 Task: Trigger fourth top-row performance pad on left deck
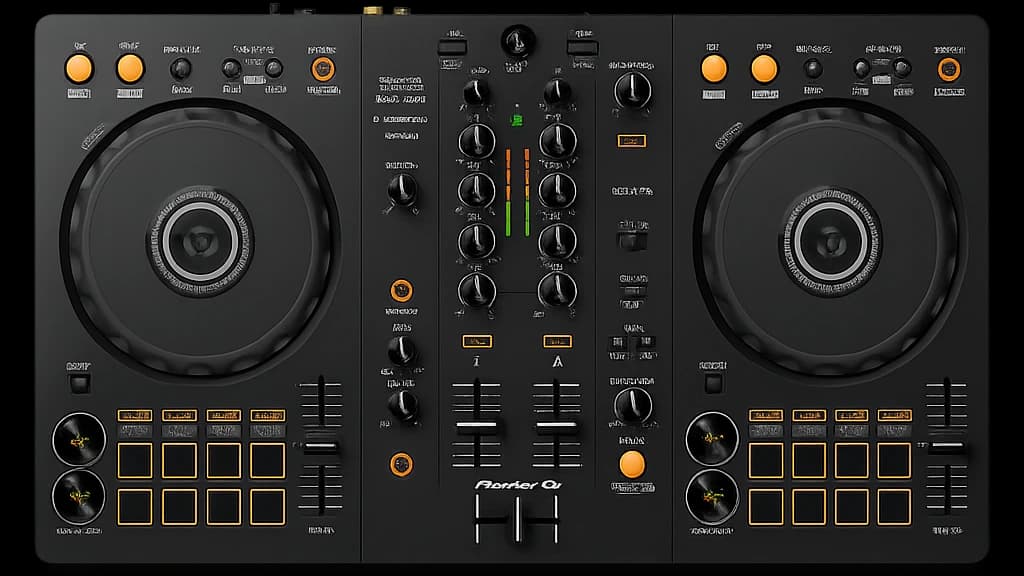(x=268, y=460)
